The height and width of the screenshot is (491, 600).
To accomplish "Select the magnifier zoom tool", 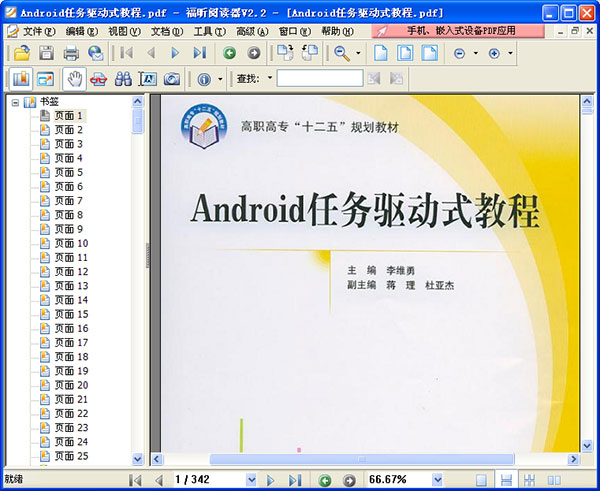I will coord(342,53).
